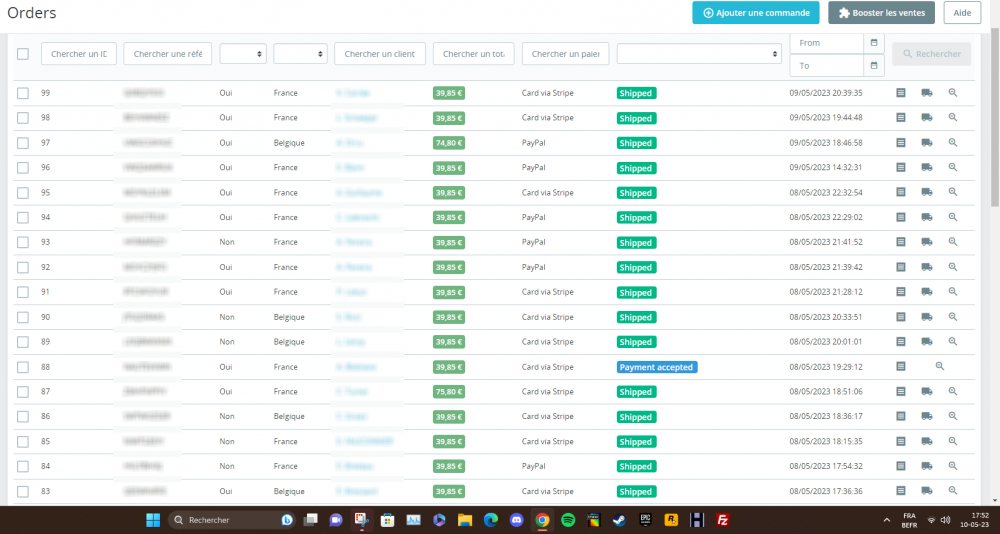Click the delivery truck icon for order 99
The height and width of the screenshot is (534, 1000).
[927, 93]
